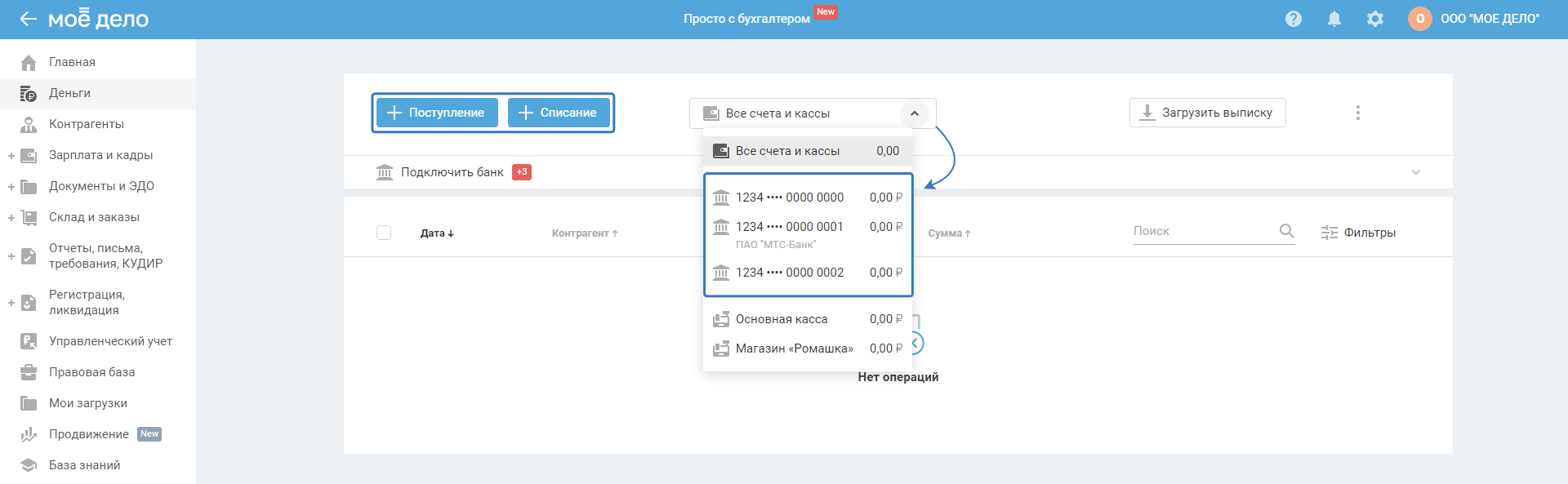Click the Мои загрузки folder icon
The width and height of the screenshot is (1568, 484).
point(29,403)
